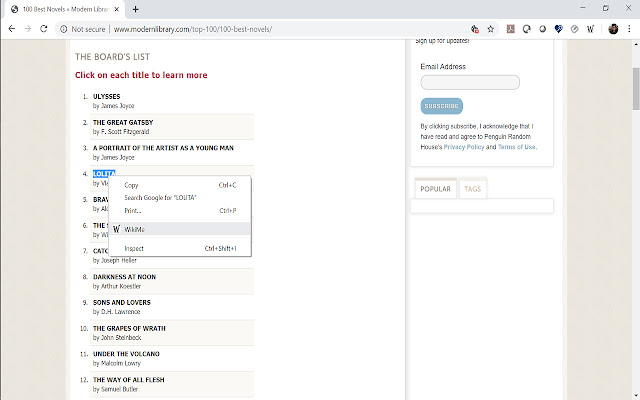Open the Chrome three-dot menu
Viewport: 640px width, 400px height.
[x=629, y=29]
